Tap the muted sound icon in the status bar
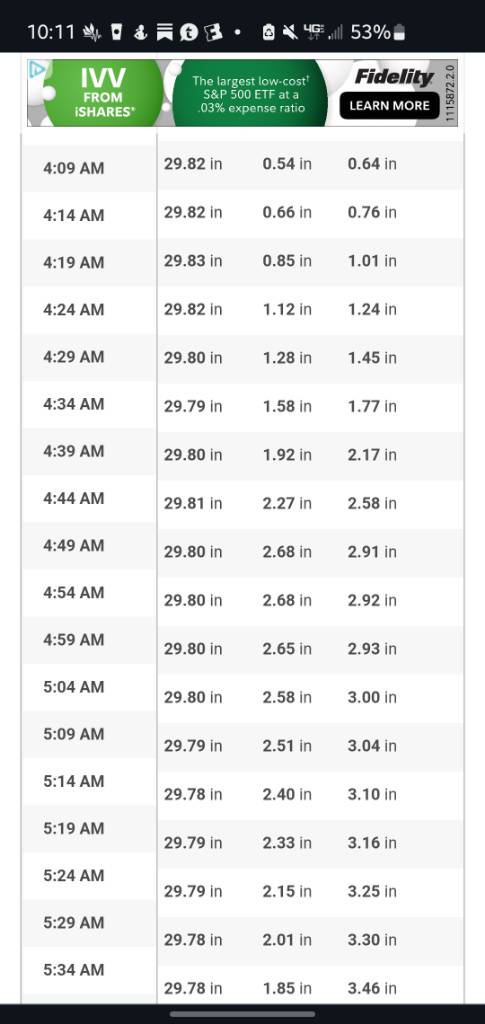 (290, 31)
